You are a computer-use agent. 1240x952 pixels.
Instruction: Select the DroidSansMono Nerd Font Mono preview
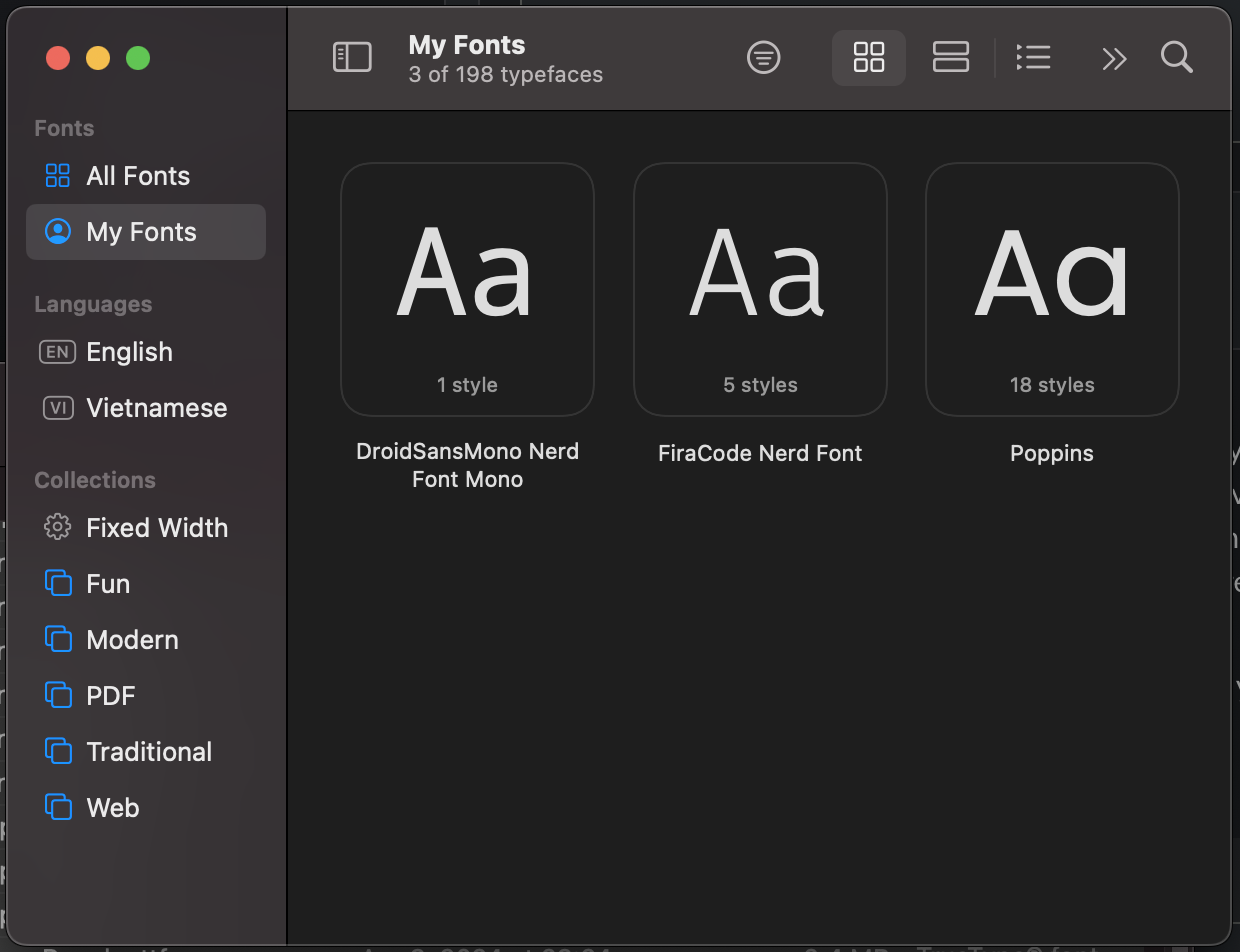[x=467, y=289]
